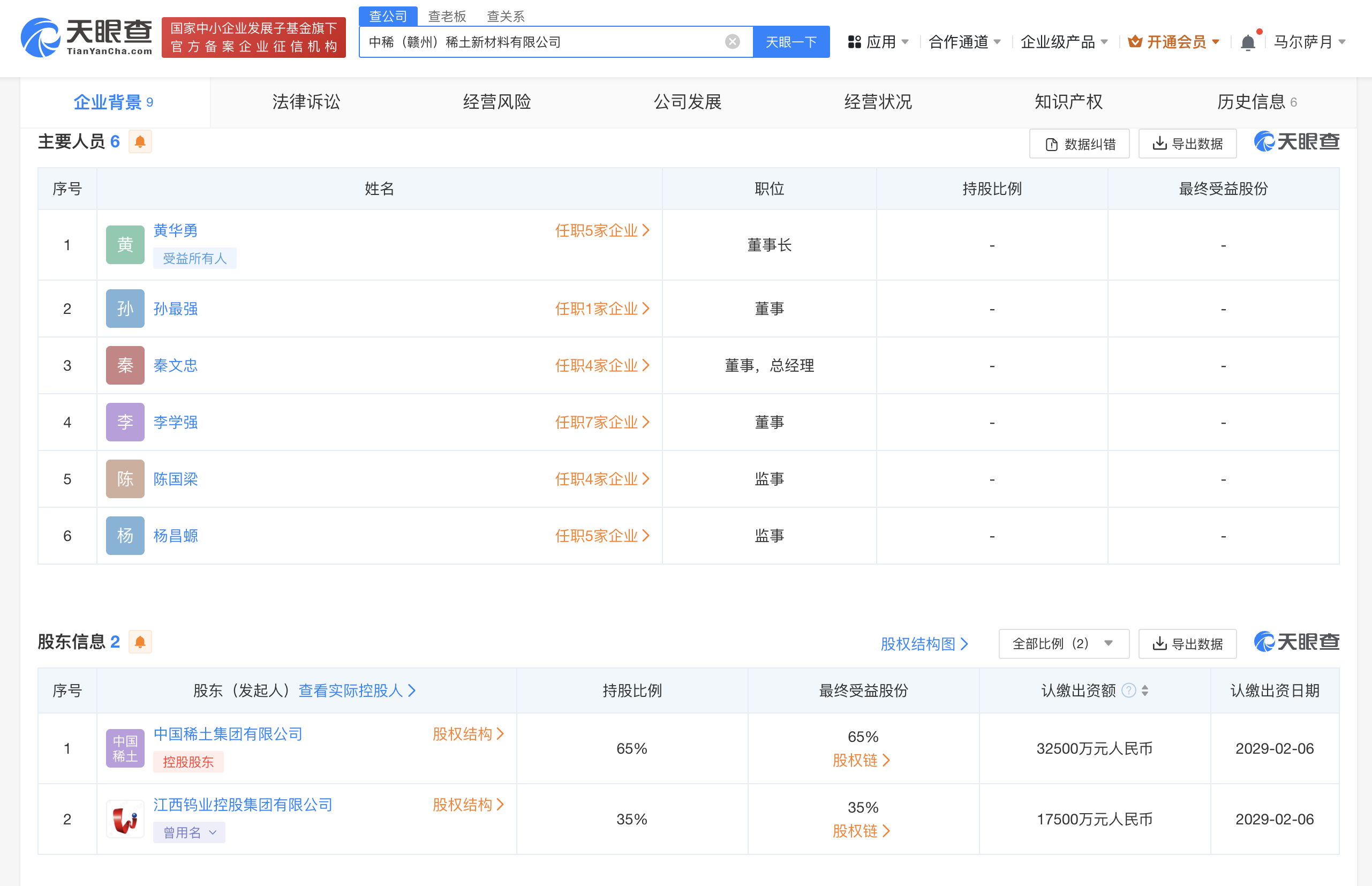Expand 曾用名 under 江西钨业控股集团
The image size is (1372, 886).
[x=189, y=832]
